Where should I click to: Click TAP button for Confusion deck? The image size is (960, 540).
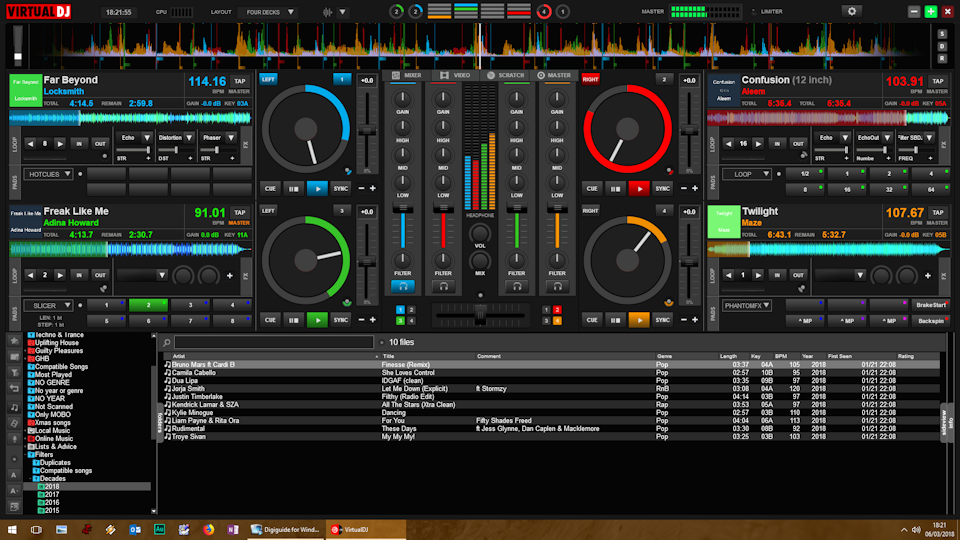(x=937, y=81)
